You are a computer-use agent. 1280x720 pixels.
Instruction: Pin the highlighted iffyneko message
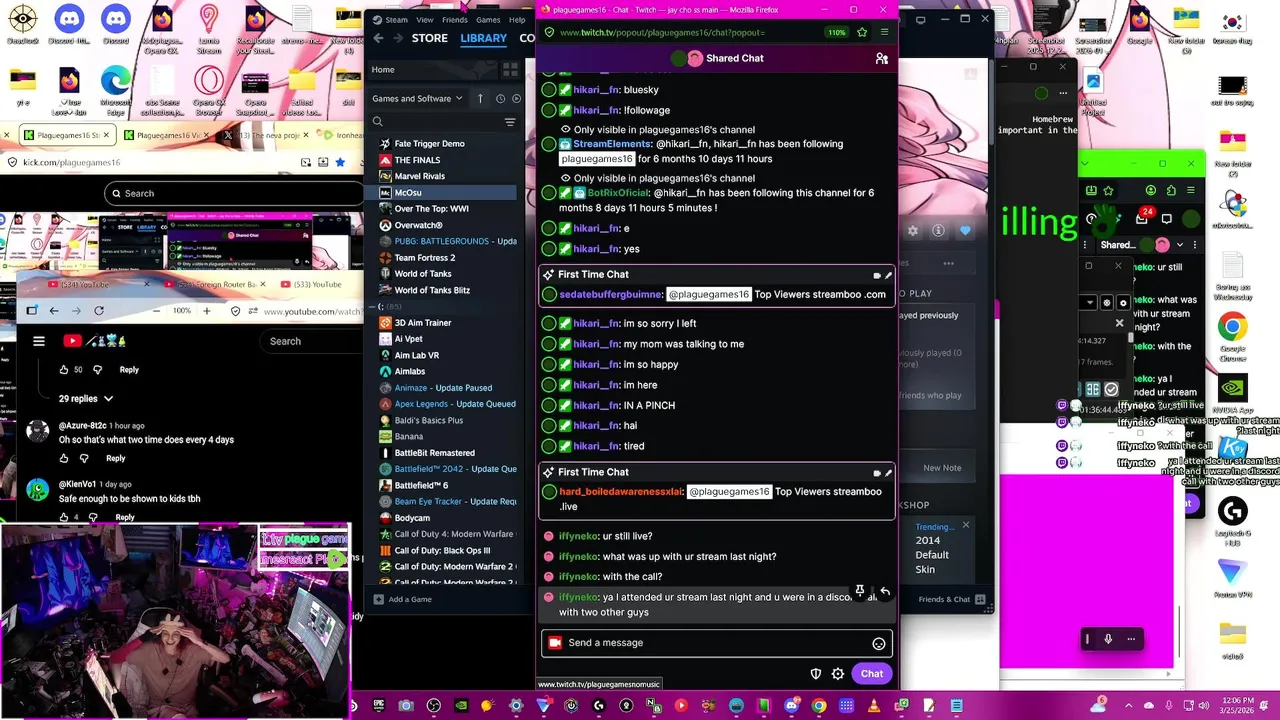[860, 591]
